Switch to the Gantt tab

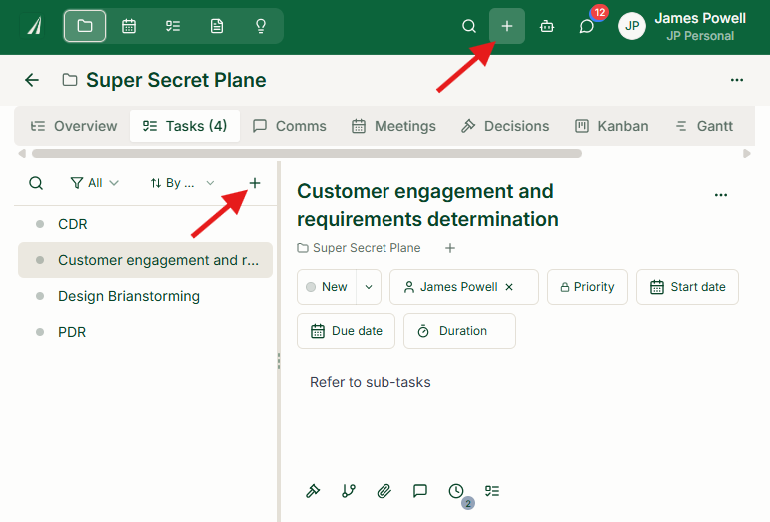[x=704, y=126]
